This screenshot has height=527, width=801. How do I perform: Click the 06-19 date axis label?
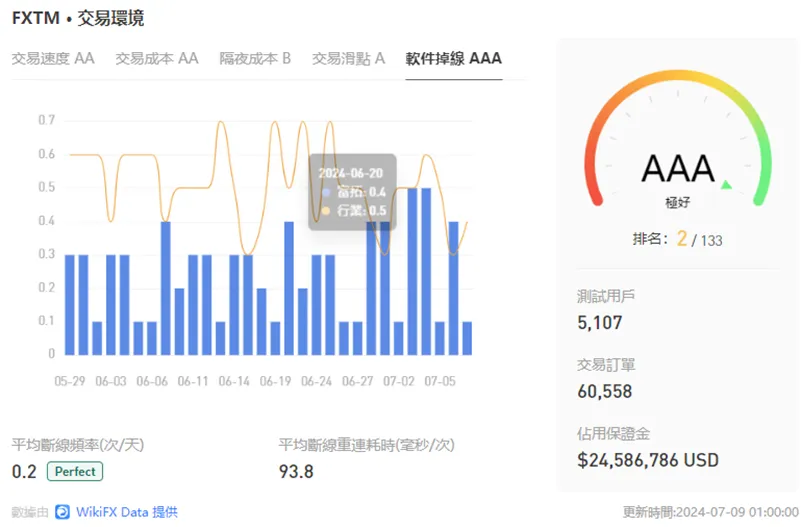point(275,381)
